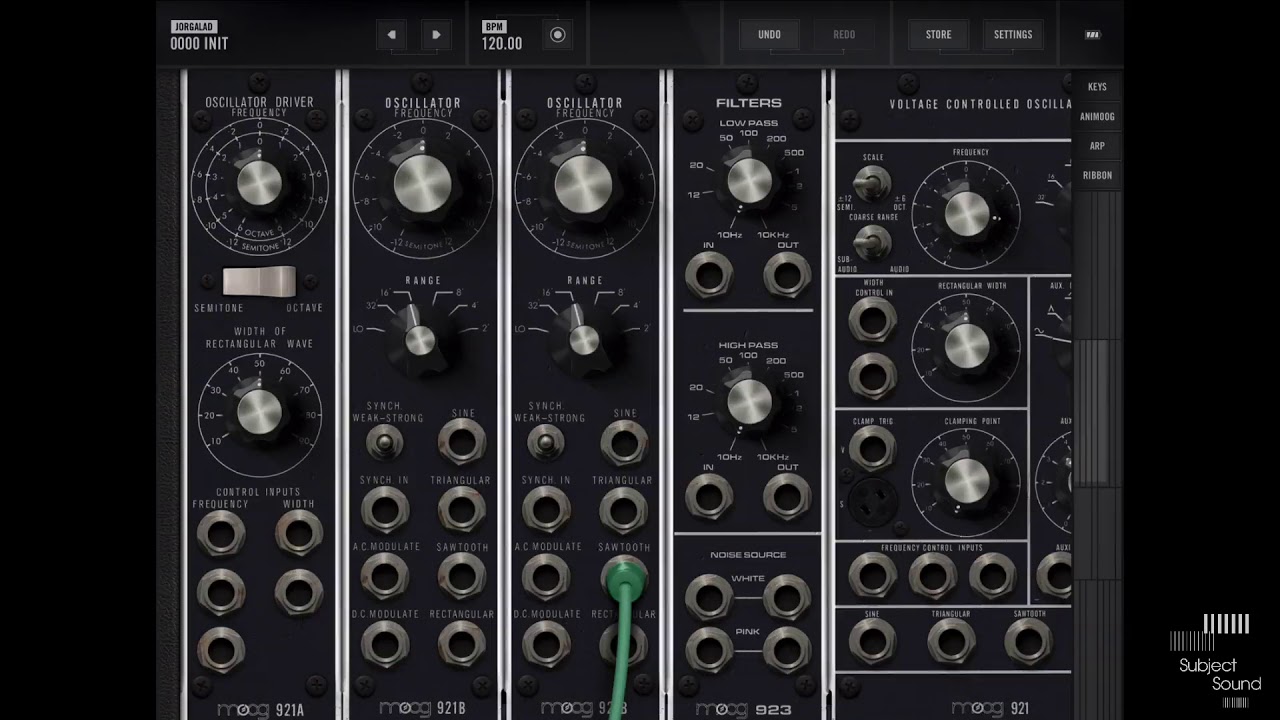The width and height of the screenshot is (1280, 720).
Task: Tap D.C. Modulate jack on left 921B
Action: (384, 643)
